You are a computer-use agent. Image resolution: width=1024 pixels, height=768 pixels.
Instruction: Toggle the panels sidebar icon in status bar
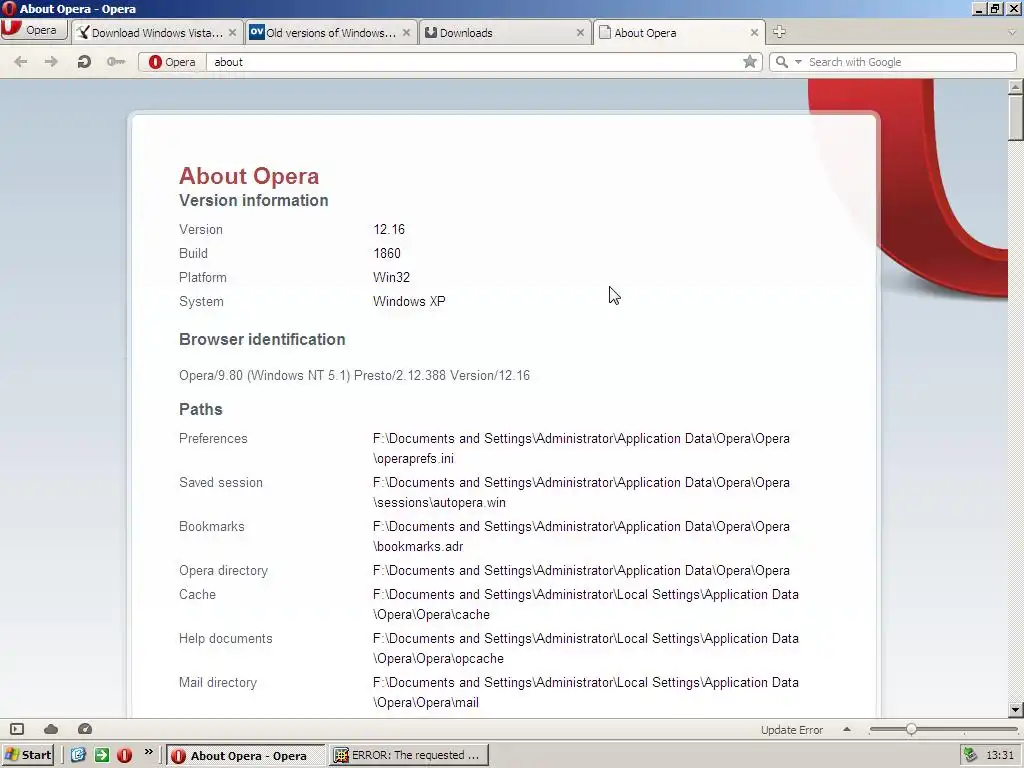[17, 729]
